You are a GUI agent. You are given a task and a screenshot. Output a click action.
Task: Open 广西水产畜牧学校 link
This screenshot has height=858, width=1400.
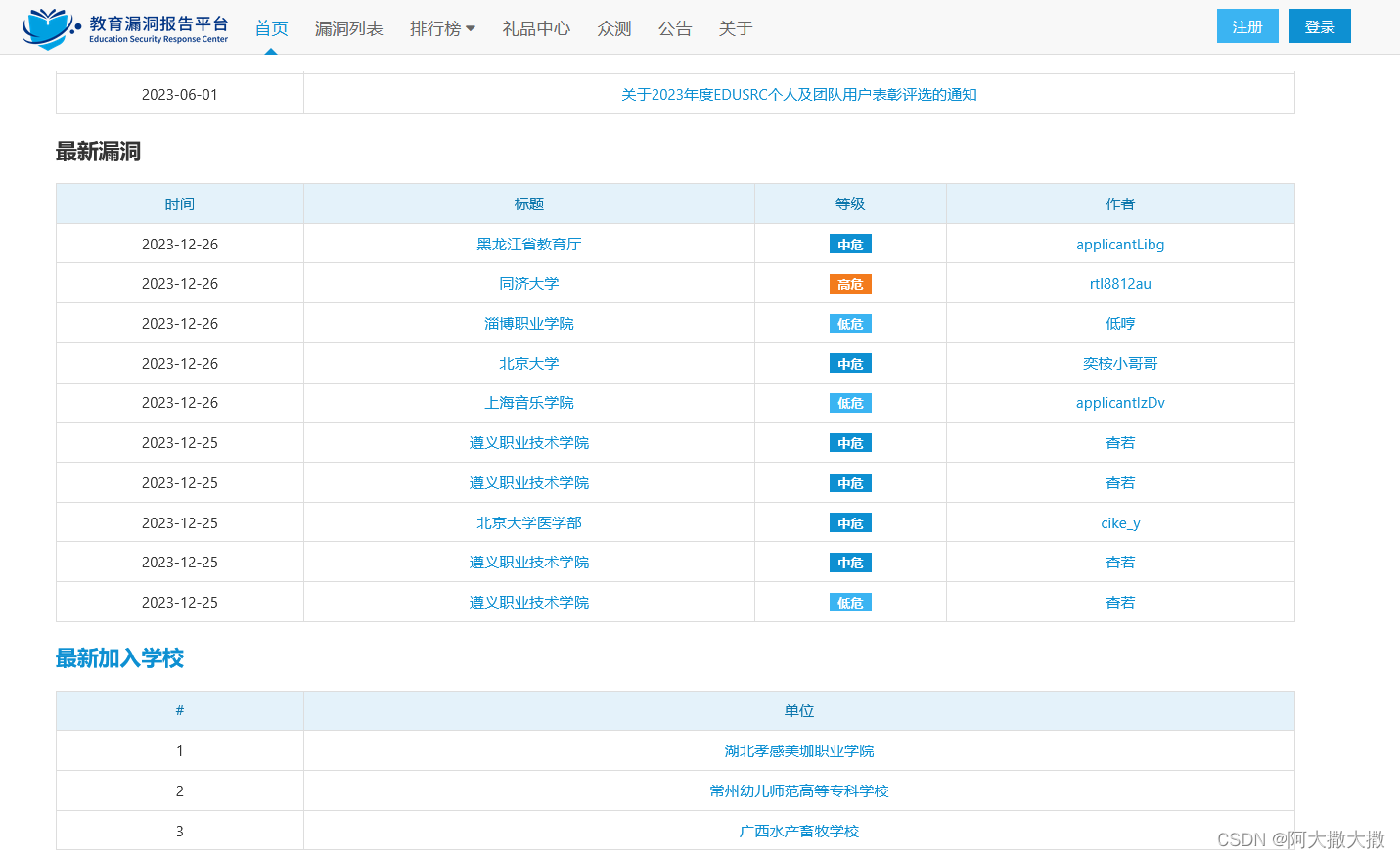coord(799,832)
